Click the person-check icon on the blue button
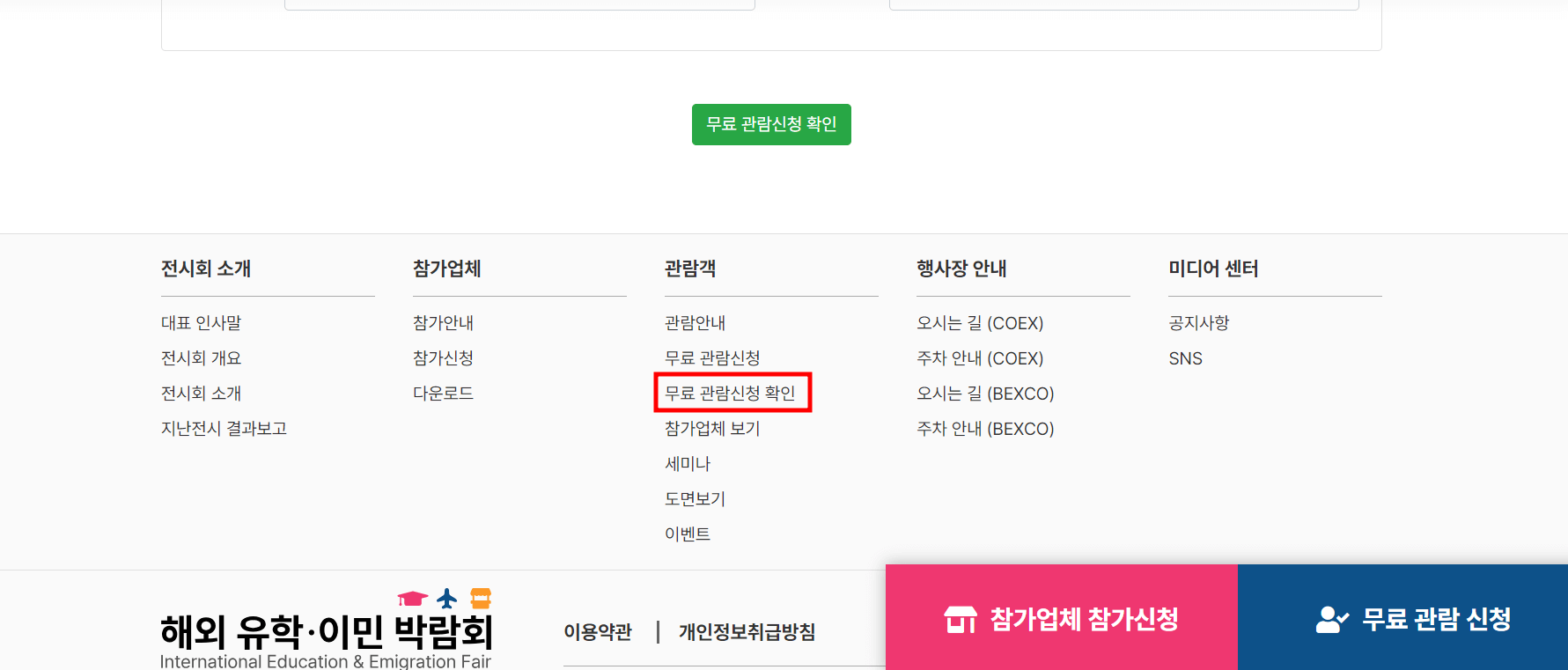The width and height of the screenshot is (1568, 670). click(1329, 620)
